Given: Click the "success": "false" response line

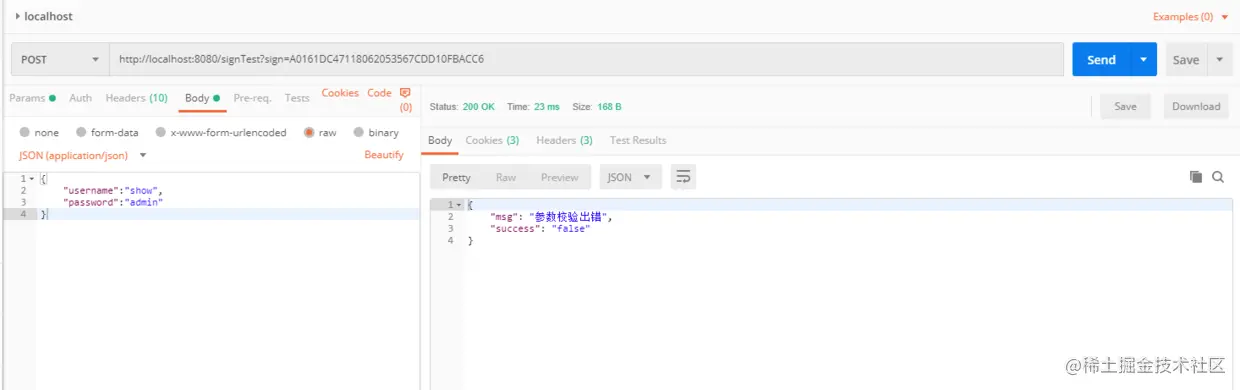Looking at the screenshot, I should coord(540,228).
